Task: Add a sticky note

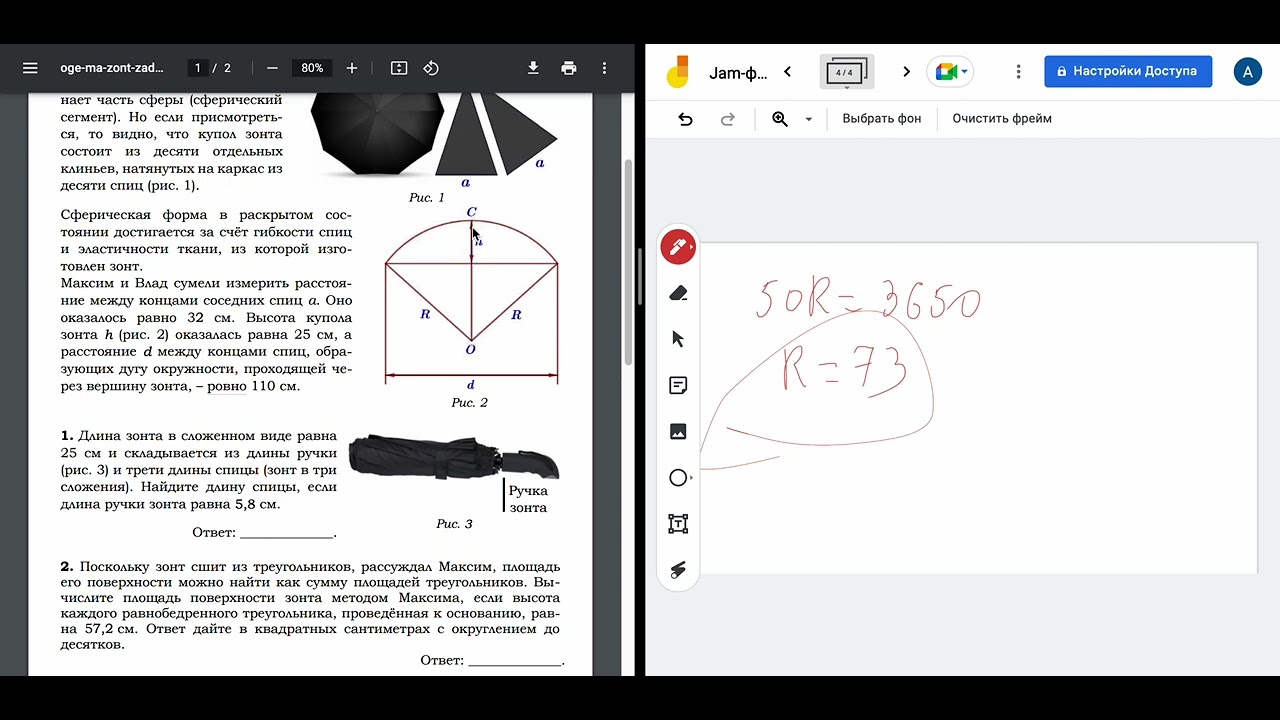Action: pos(678,385)
